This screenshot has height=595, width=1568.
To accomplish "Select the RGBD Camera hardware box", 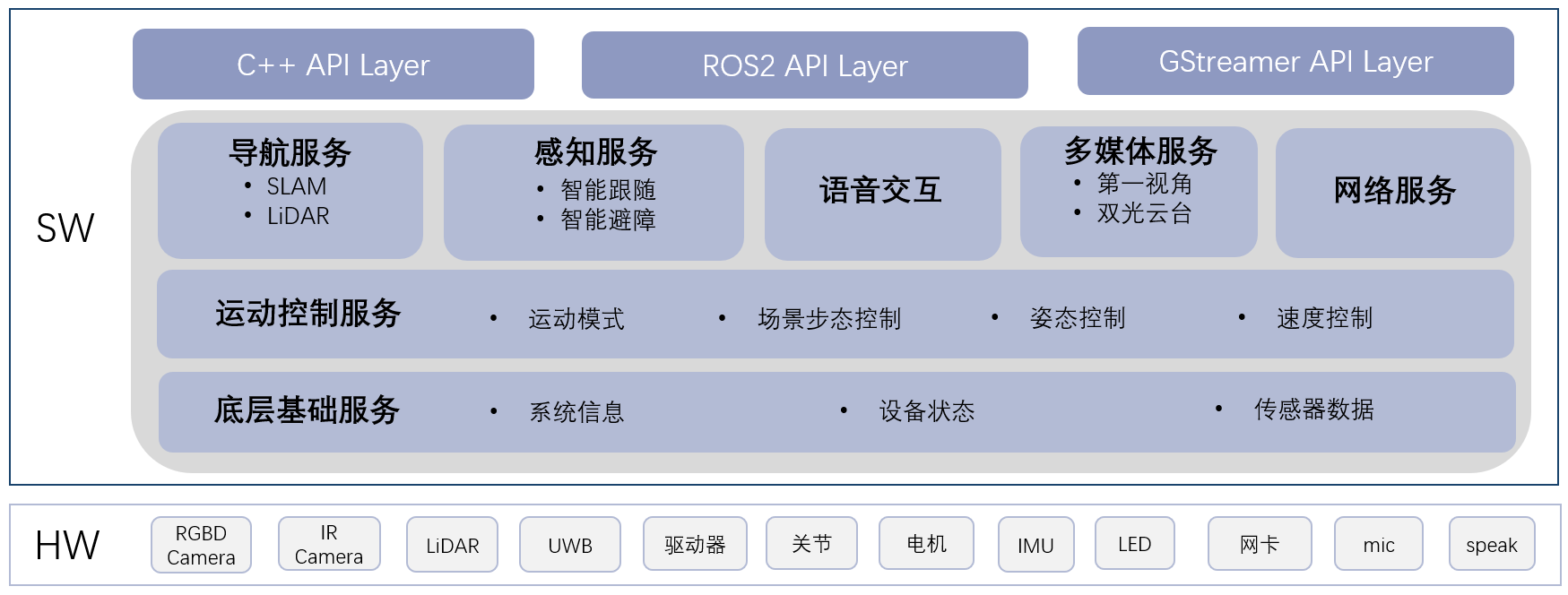I will coord(201,545).
